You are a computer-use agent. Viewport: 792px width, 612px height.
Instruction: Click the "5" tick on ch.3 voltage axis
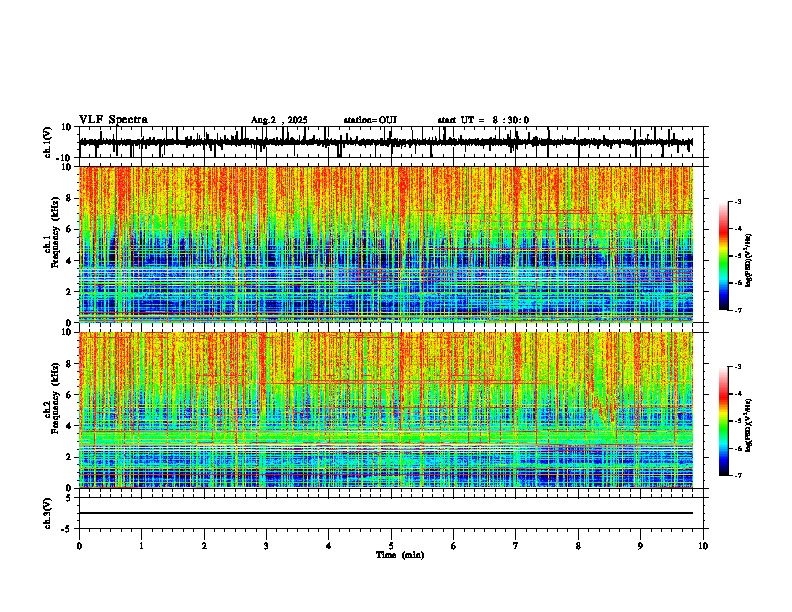[70, 498]
